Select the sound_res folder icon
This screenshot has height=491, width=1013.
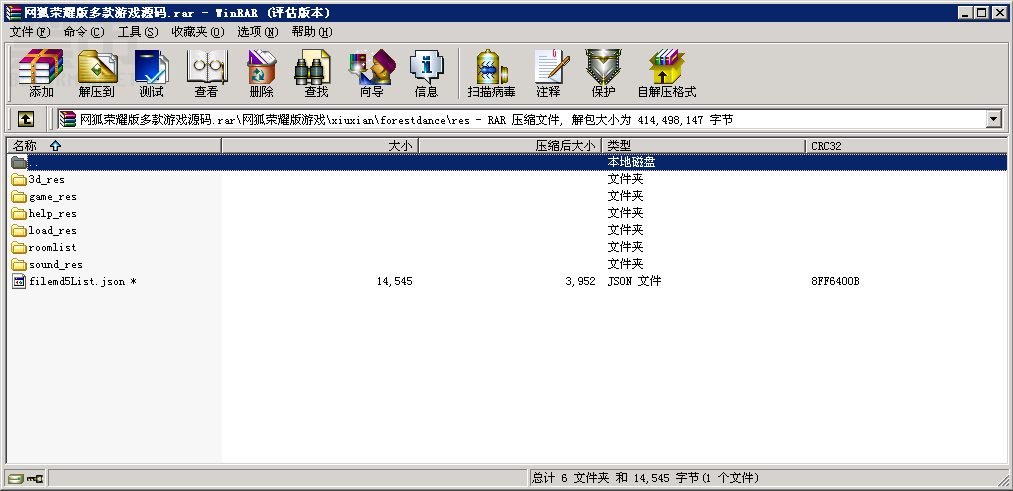pyautogui.click(x=19, y=264)
